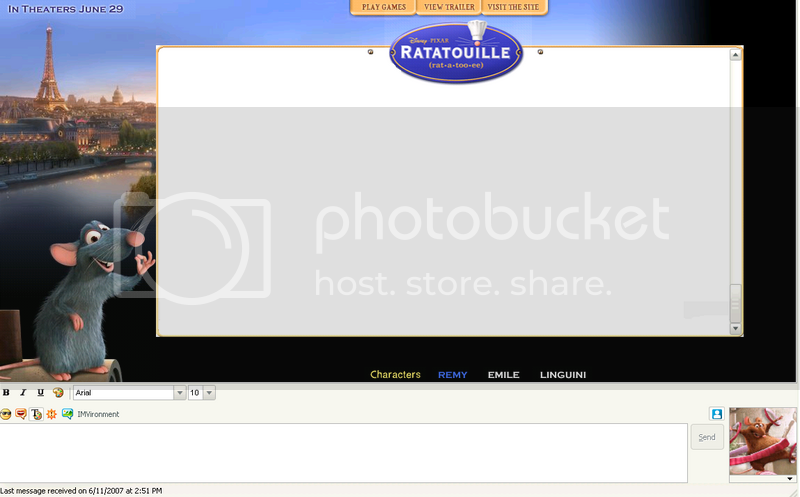Screen dimensions: 800x497
Task: Select the LINGUINI character tab
Action: coord(563,375)
